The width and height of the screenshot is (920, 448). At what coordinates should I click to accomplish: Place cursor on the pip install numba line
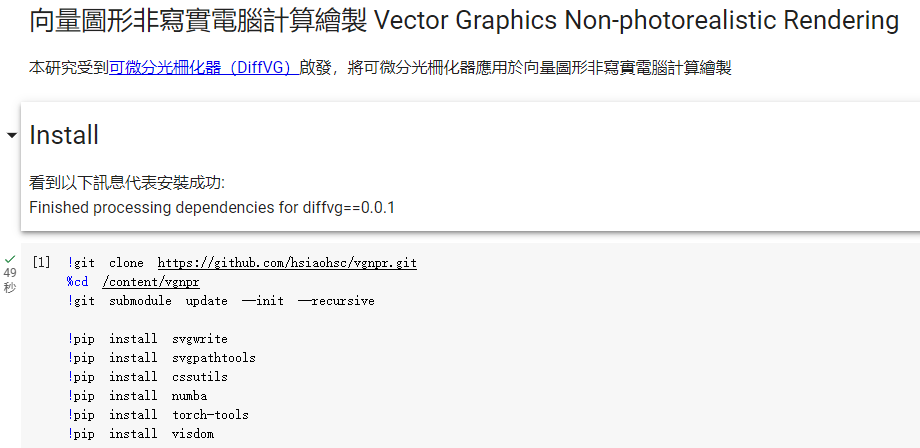[137, 396]
